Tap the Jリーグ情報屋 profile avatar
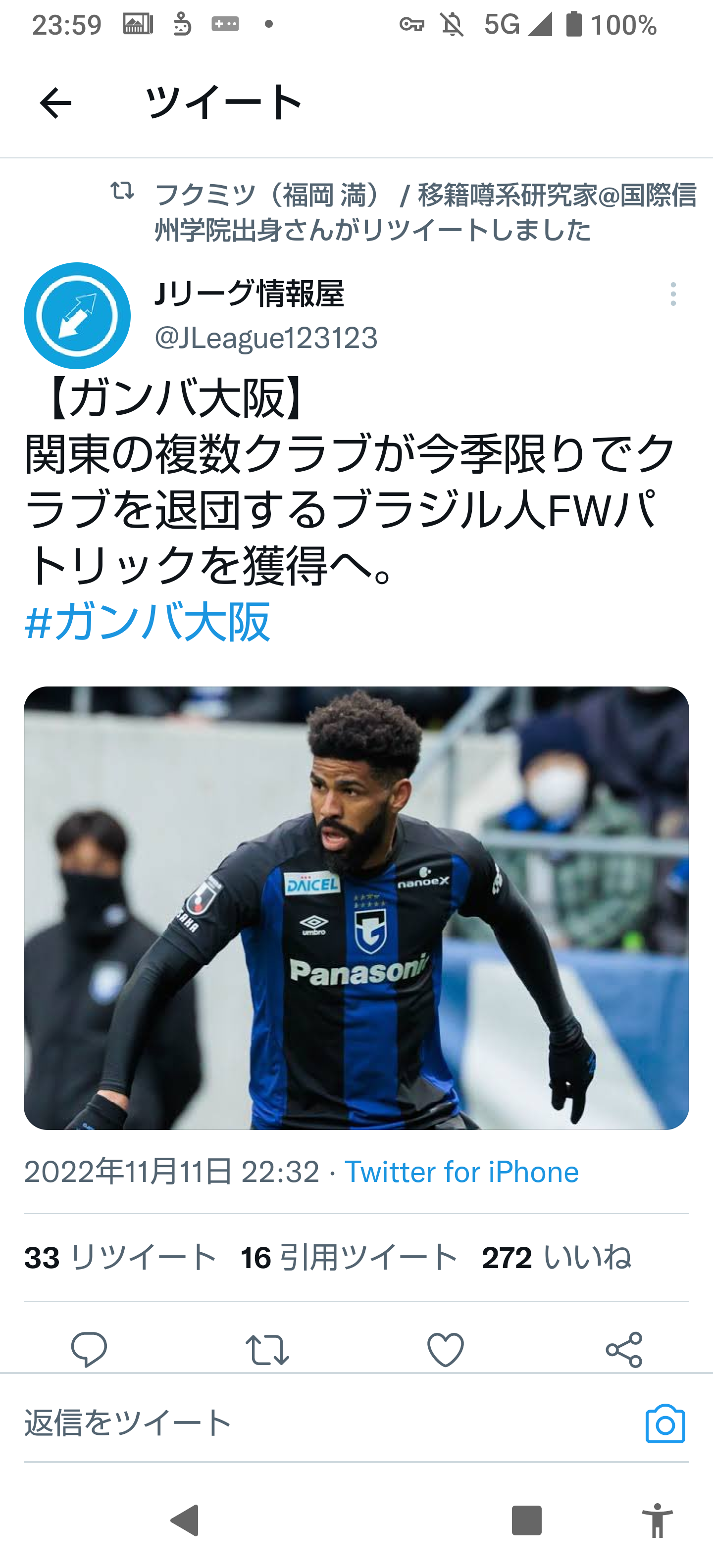The height and width of the screenshot is (1568, 713). click(77, 315)
